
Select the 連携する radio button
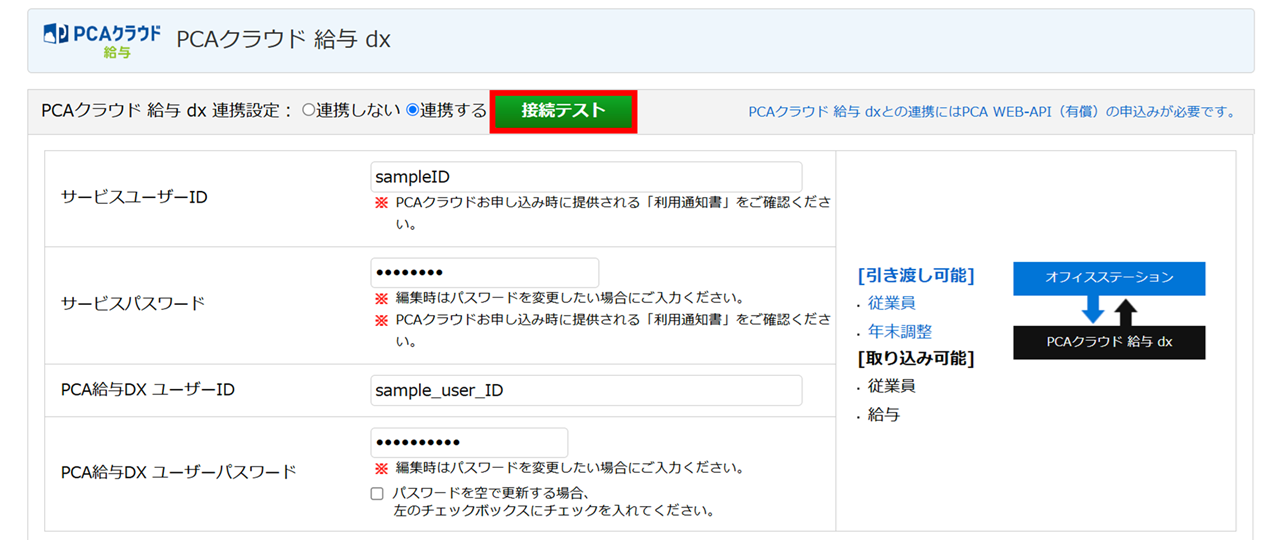coord(412,110)
